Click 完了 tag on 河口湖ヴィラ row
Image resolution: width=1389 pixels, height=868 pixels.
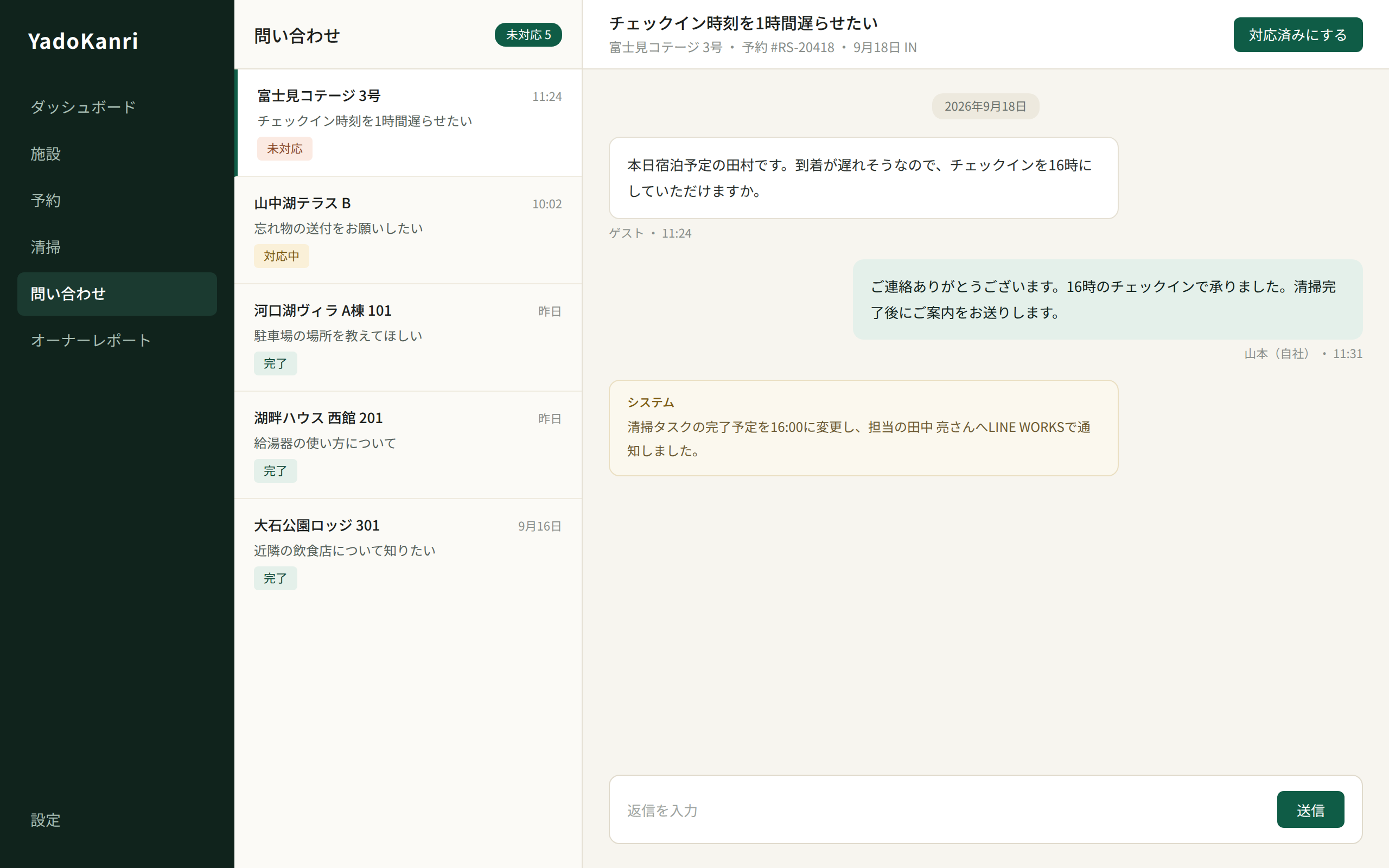point(276,363)
